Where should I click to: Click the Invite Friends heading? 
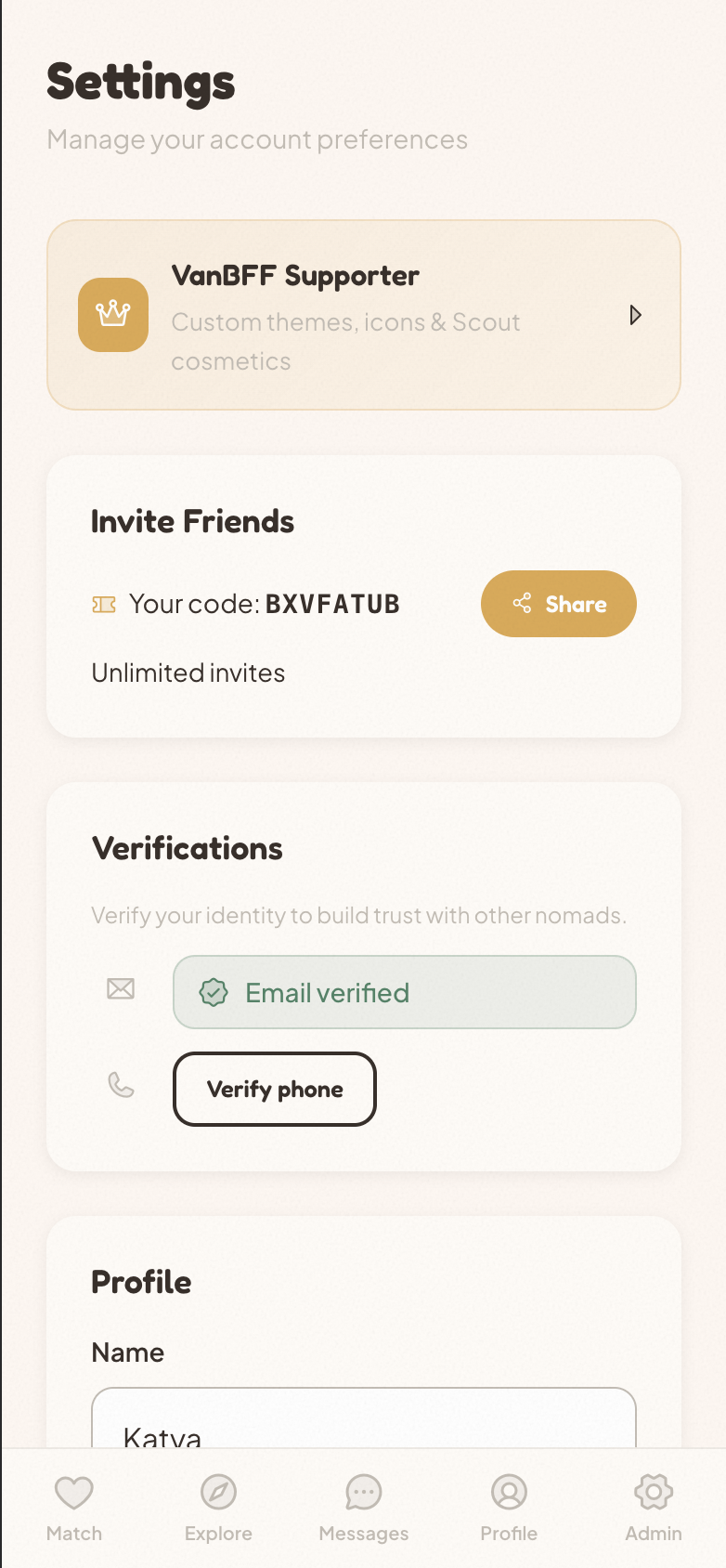point(192,522)
